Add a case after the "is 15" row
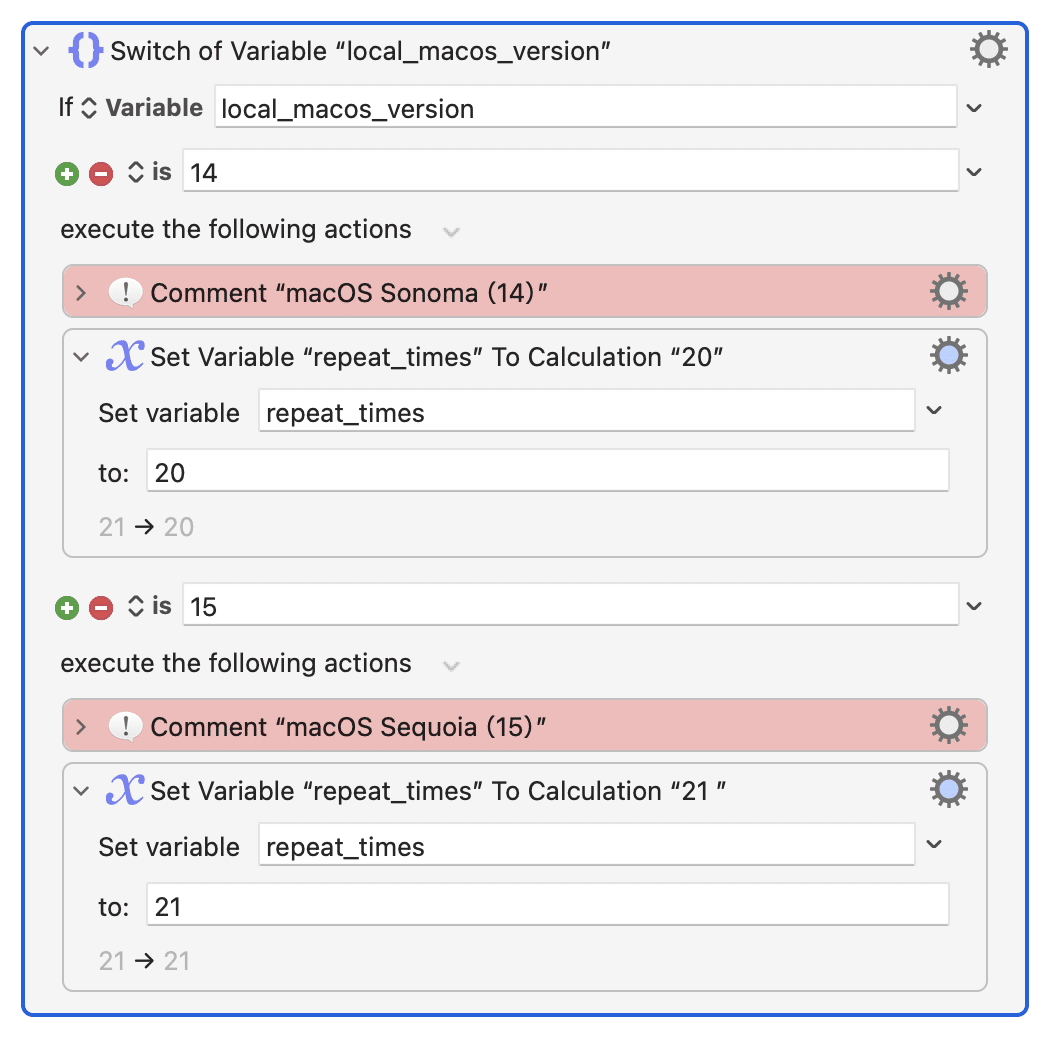 point(66,608)
